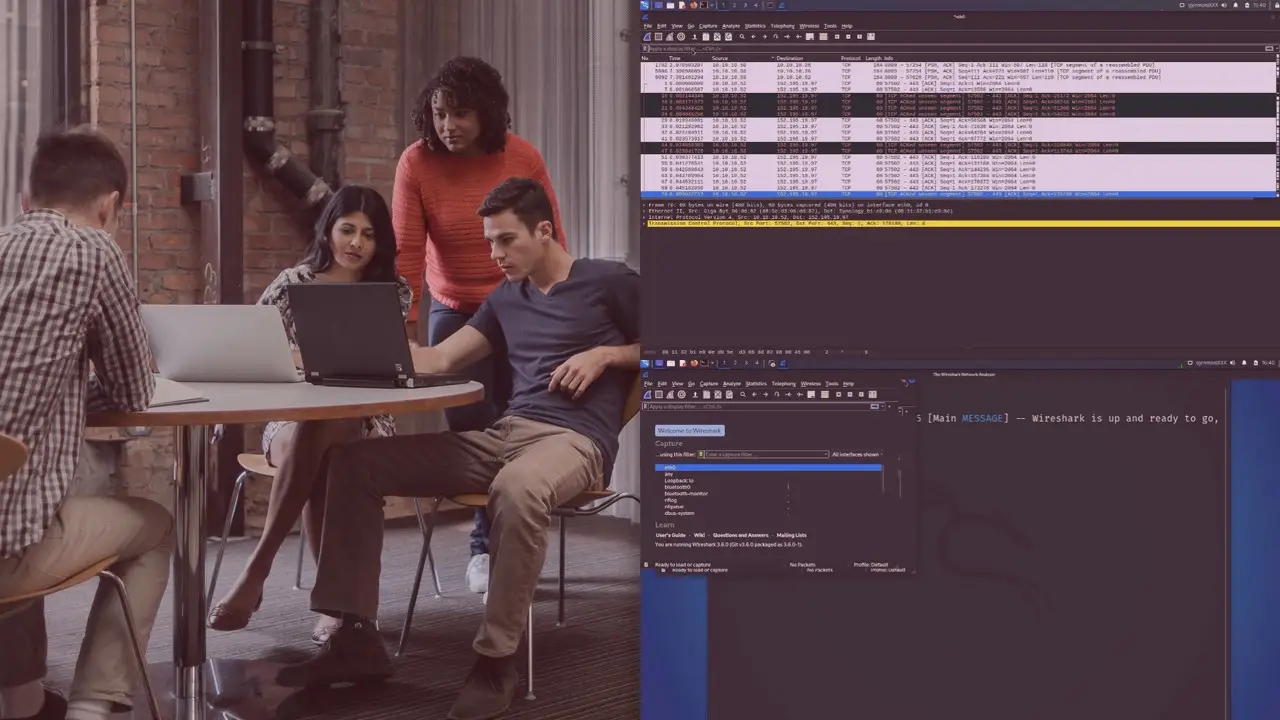
Task: Select the eth0 capture interface
Action: (x=768, y=467)
